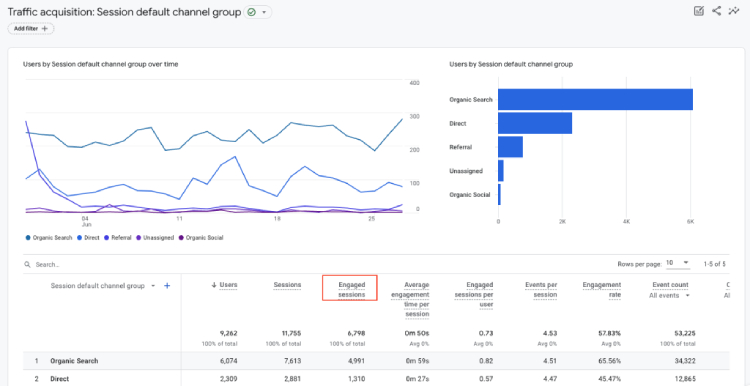
Task: Open the Rows per page dropdown
Action: 678,263
